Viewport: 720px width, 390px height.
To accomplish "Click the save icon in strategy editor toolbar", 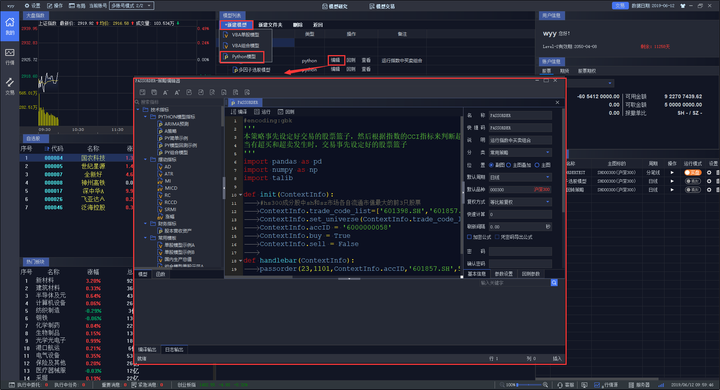I will (x=142, y=92).
